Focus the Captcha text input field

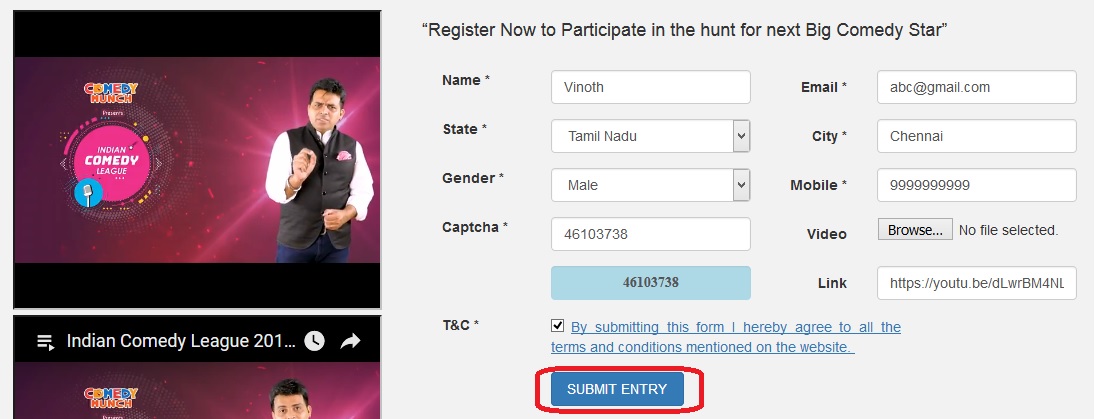[x=650, y=234]
